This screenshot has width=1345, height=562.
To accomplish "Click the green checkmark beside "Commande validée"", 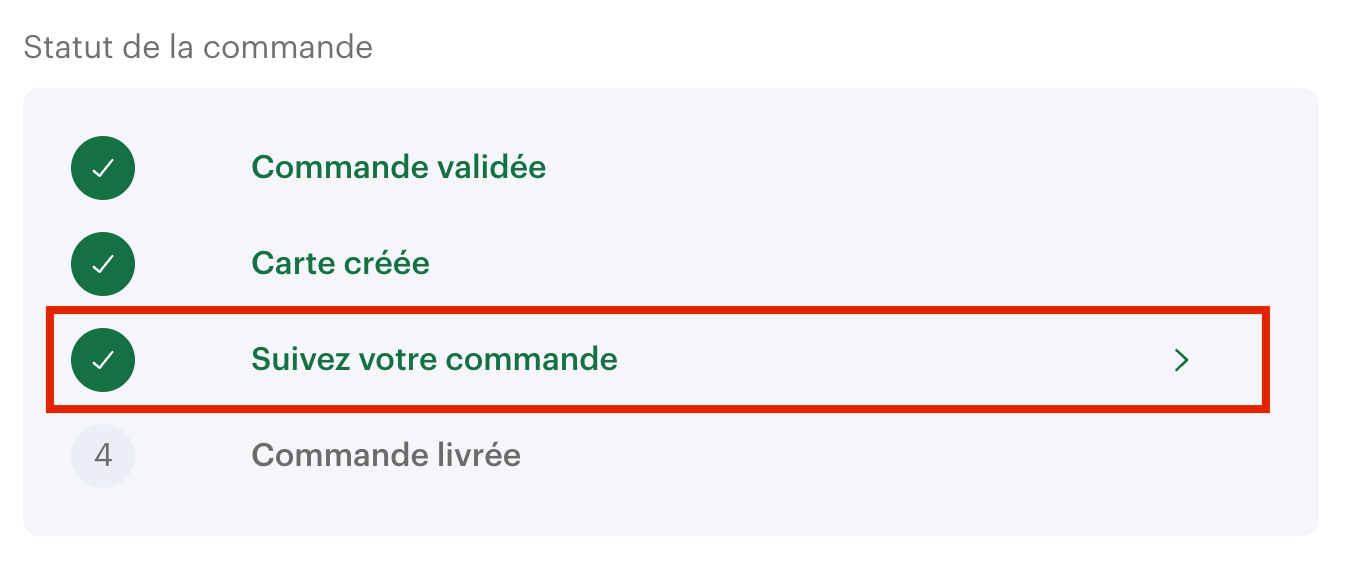I will 103,168.
